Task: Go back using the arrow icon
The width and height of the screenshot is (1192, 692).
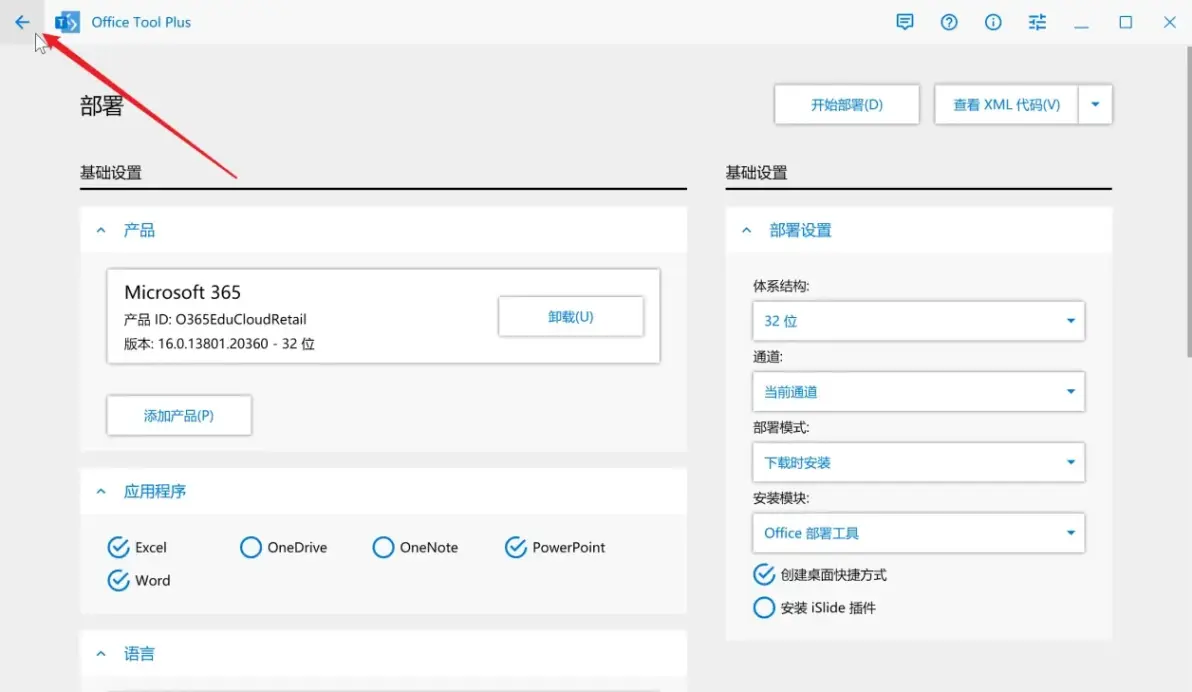Action: 22,22
